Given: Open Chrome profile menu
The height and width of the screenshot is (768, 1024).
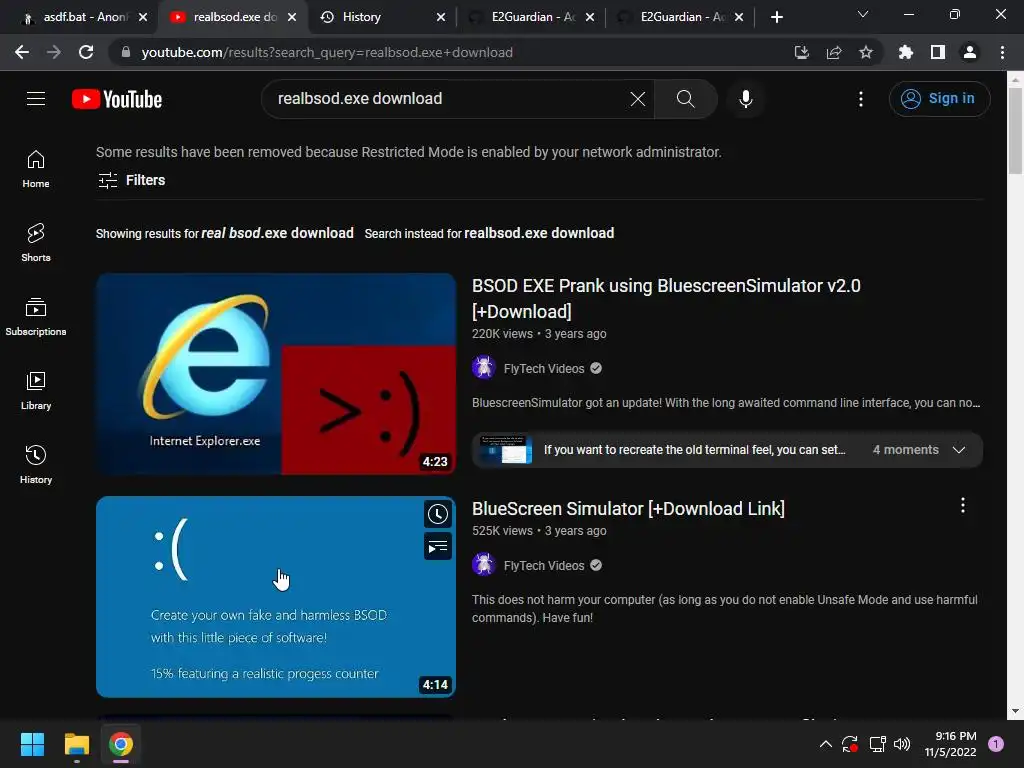Looking at the screenshot, I should tap(970, 52).
